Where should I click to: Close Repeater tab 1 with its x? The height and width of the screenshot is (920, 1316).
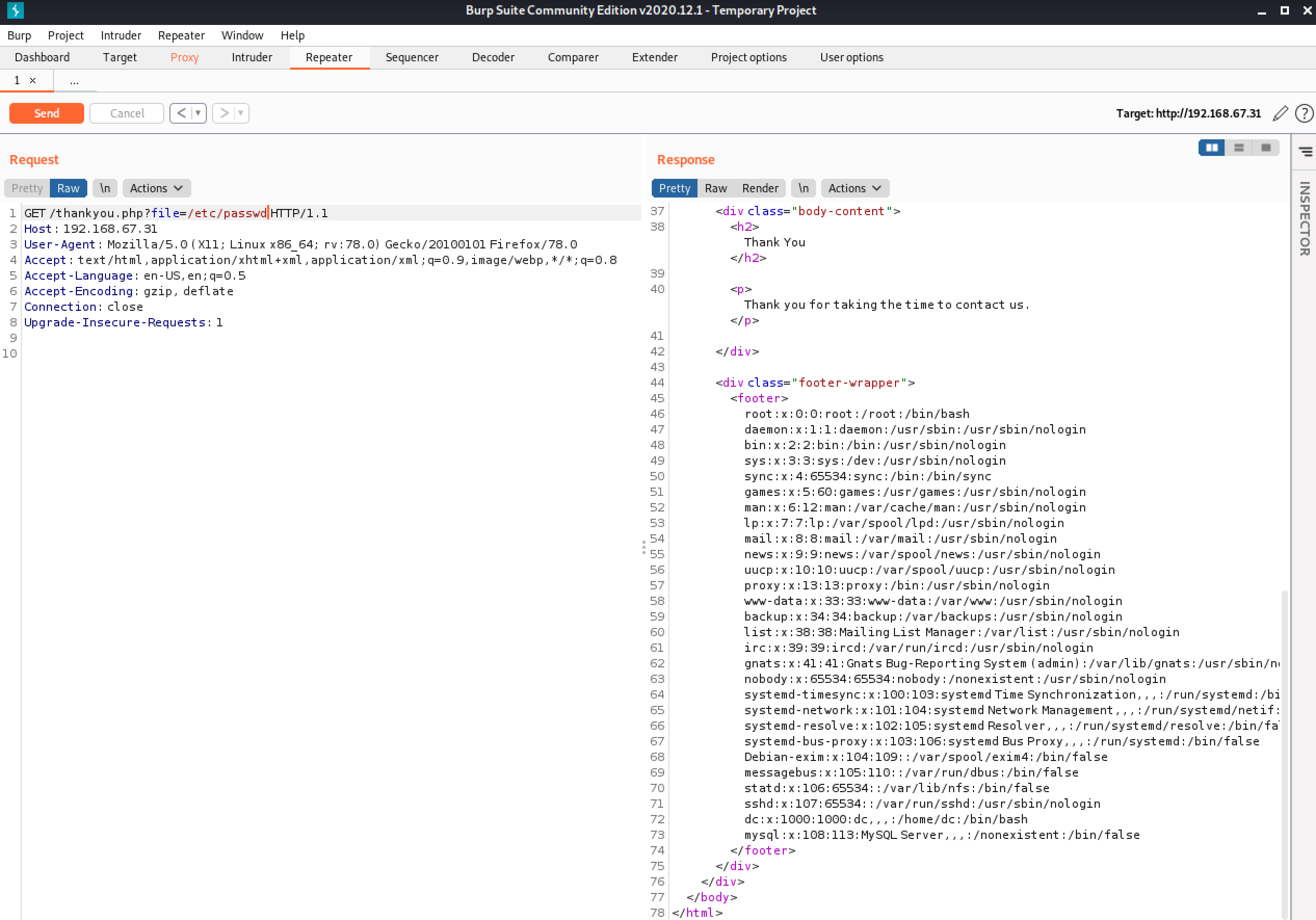[33, 80]
